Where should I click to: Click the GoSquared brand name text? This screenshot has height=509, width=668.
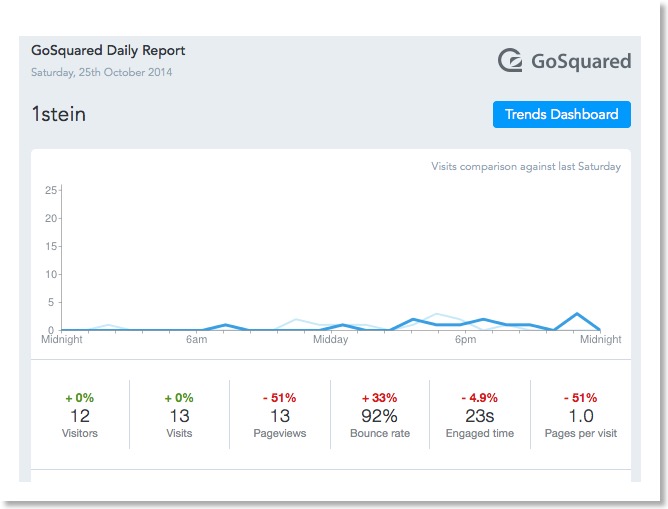tap(581, 61)
